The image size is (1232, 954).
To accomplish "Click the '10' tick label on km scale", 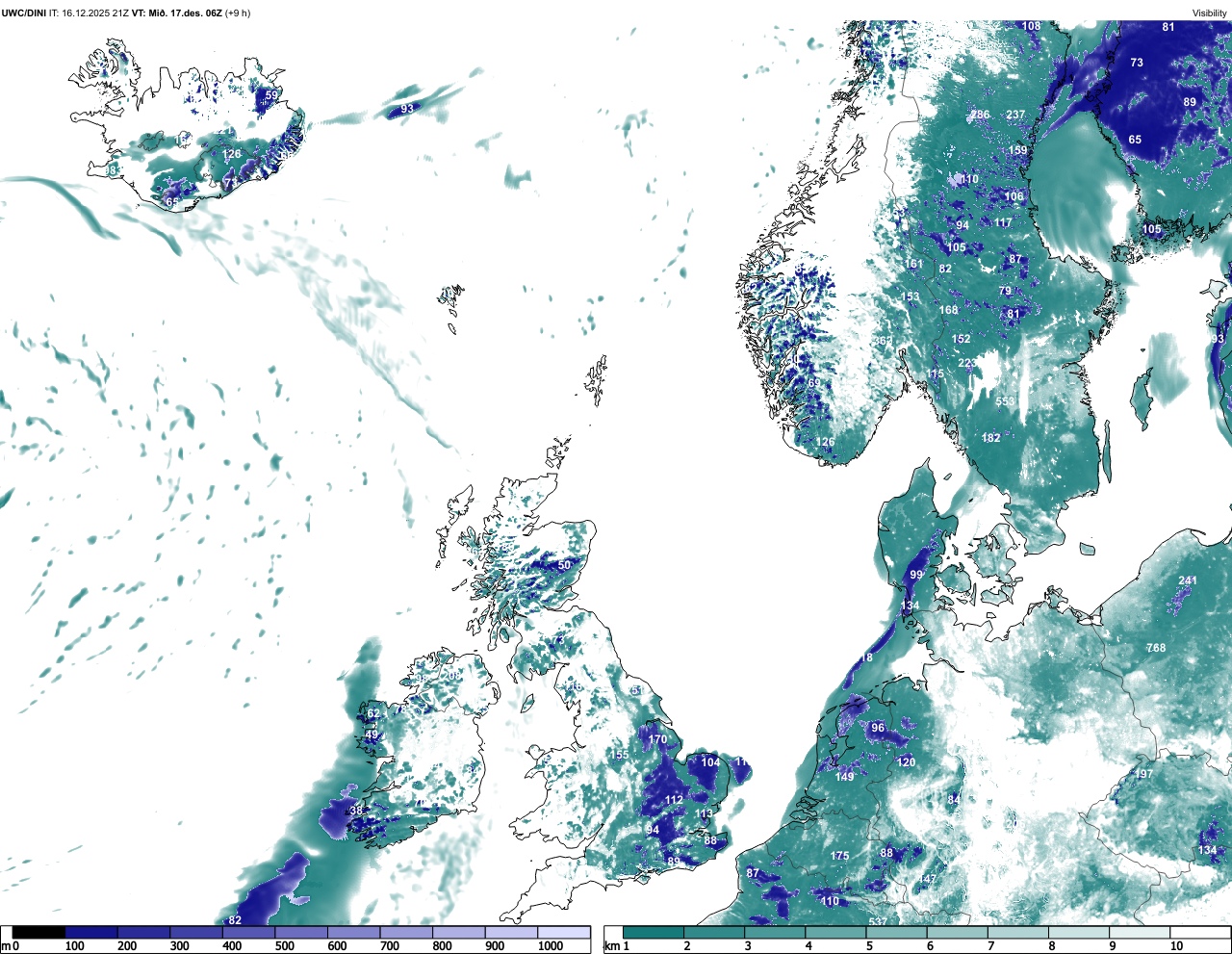I will point(1176,946).
